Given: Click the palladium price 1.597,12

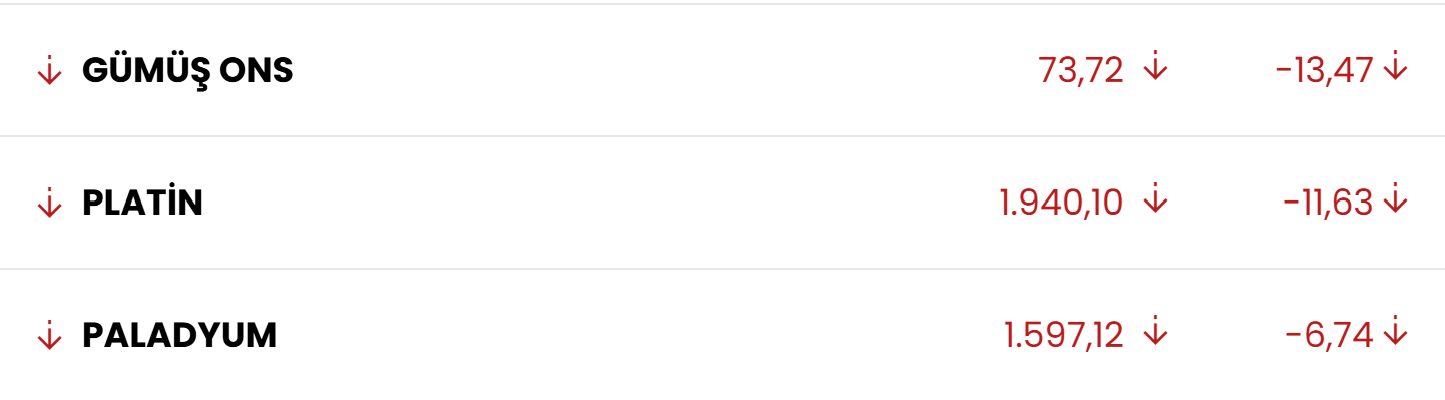Looking at the screenshot, I should (1063, 337).
